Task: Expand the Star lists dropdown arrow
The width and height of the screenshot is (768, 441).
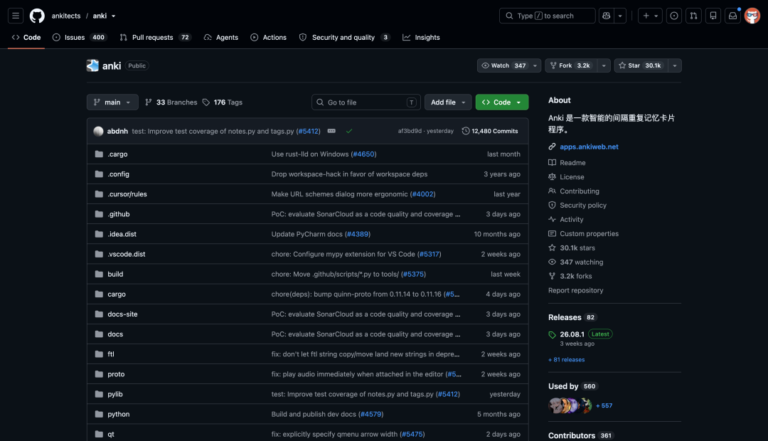Action: pos(674,66)
